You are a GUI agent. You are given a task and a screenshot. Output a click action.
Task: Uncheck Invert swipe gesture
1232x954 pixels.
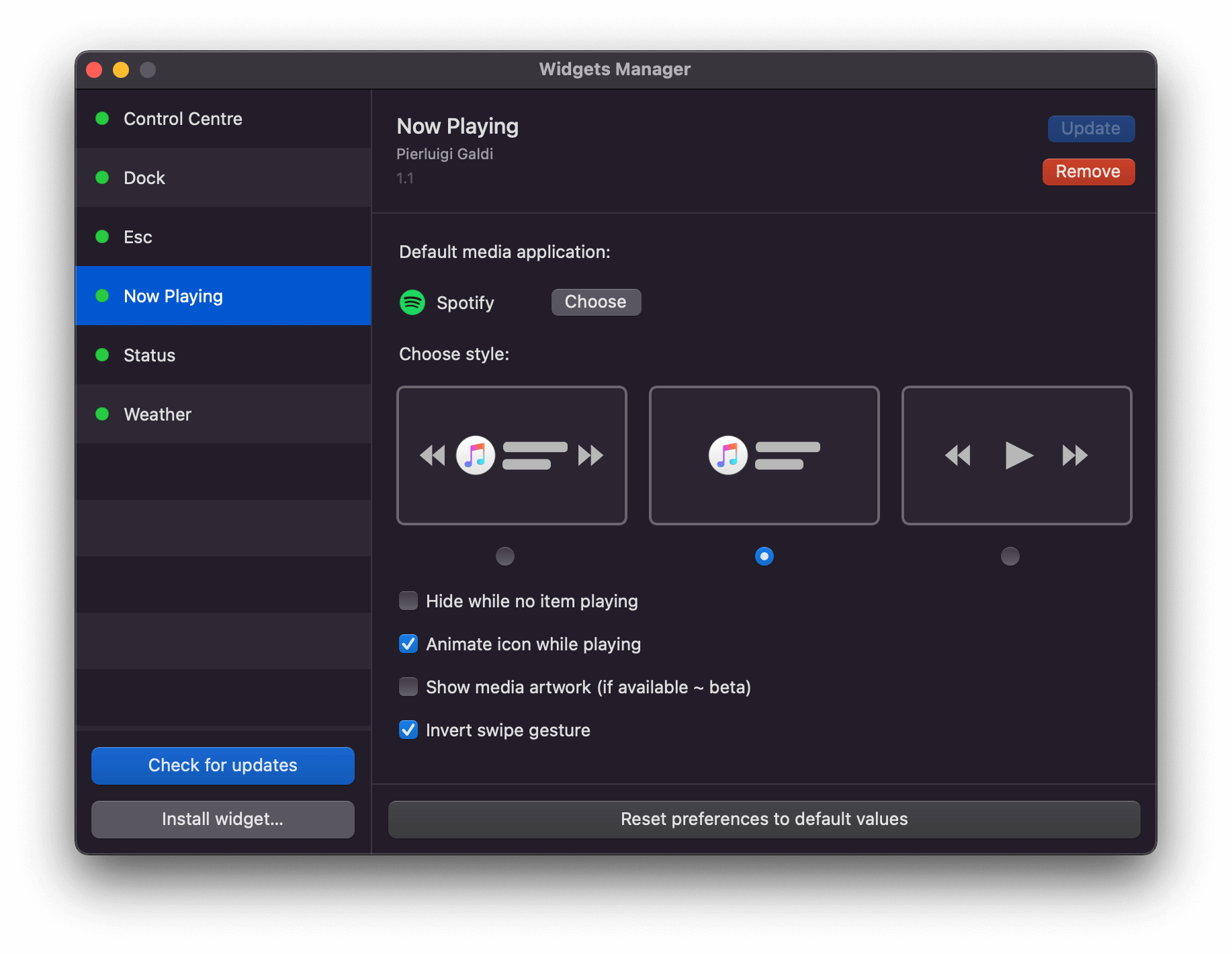408,730
